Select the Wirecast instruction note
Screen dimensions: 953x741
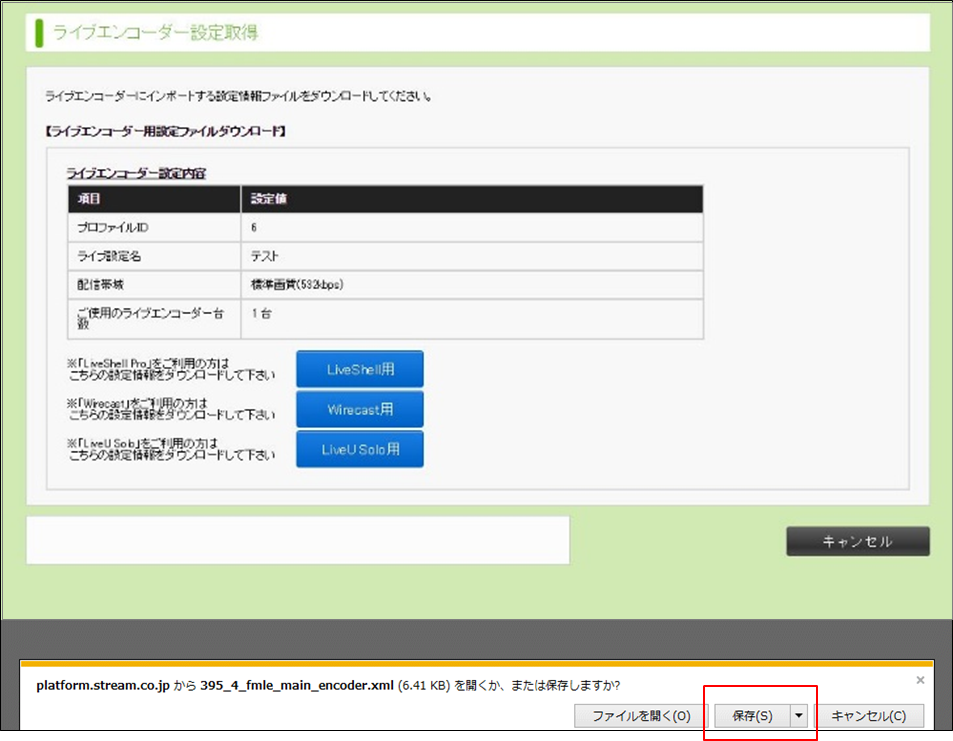click(x=171, y=409)
